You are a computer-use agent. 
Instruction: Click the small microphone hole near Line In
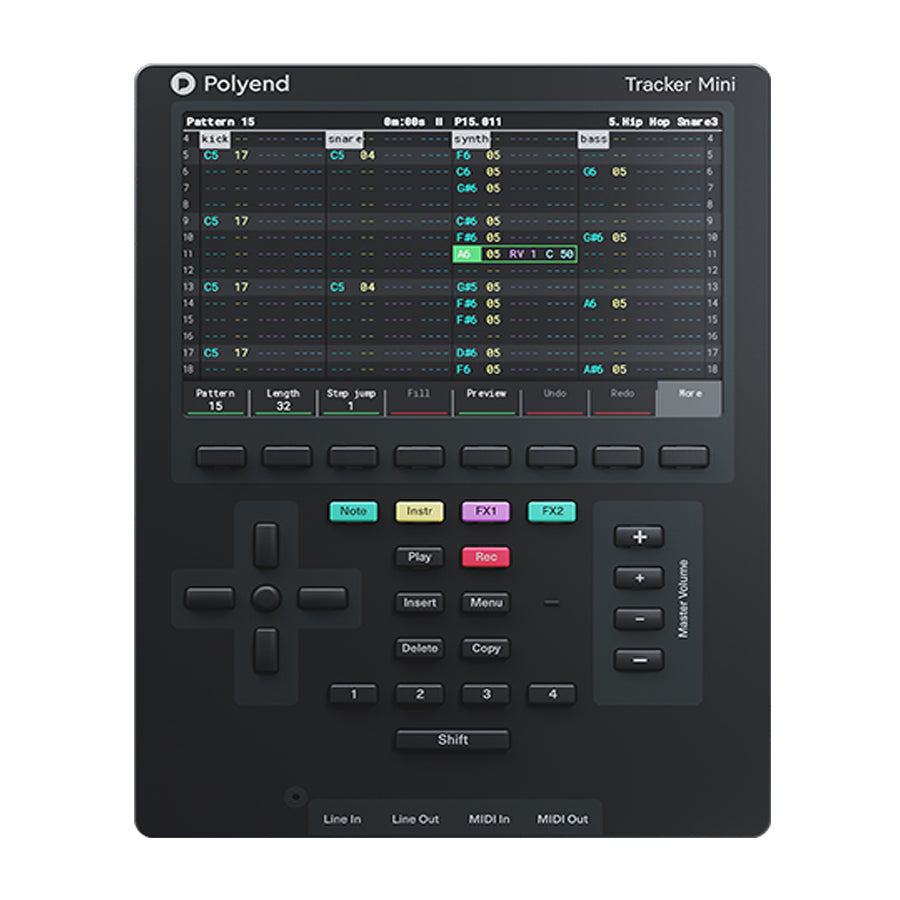[296, 797]
